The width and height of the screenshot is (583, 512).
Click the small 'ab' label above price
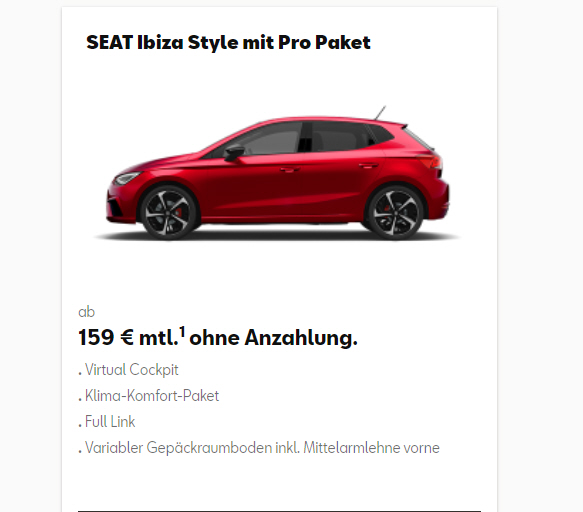pyautogui.click(x=87, y=312)
